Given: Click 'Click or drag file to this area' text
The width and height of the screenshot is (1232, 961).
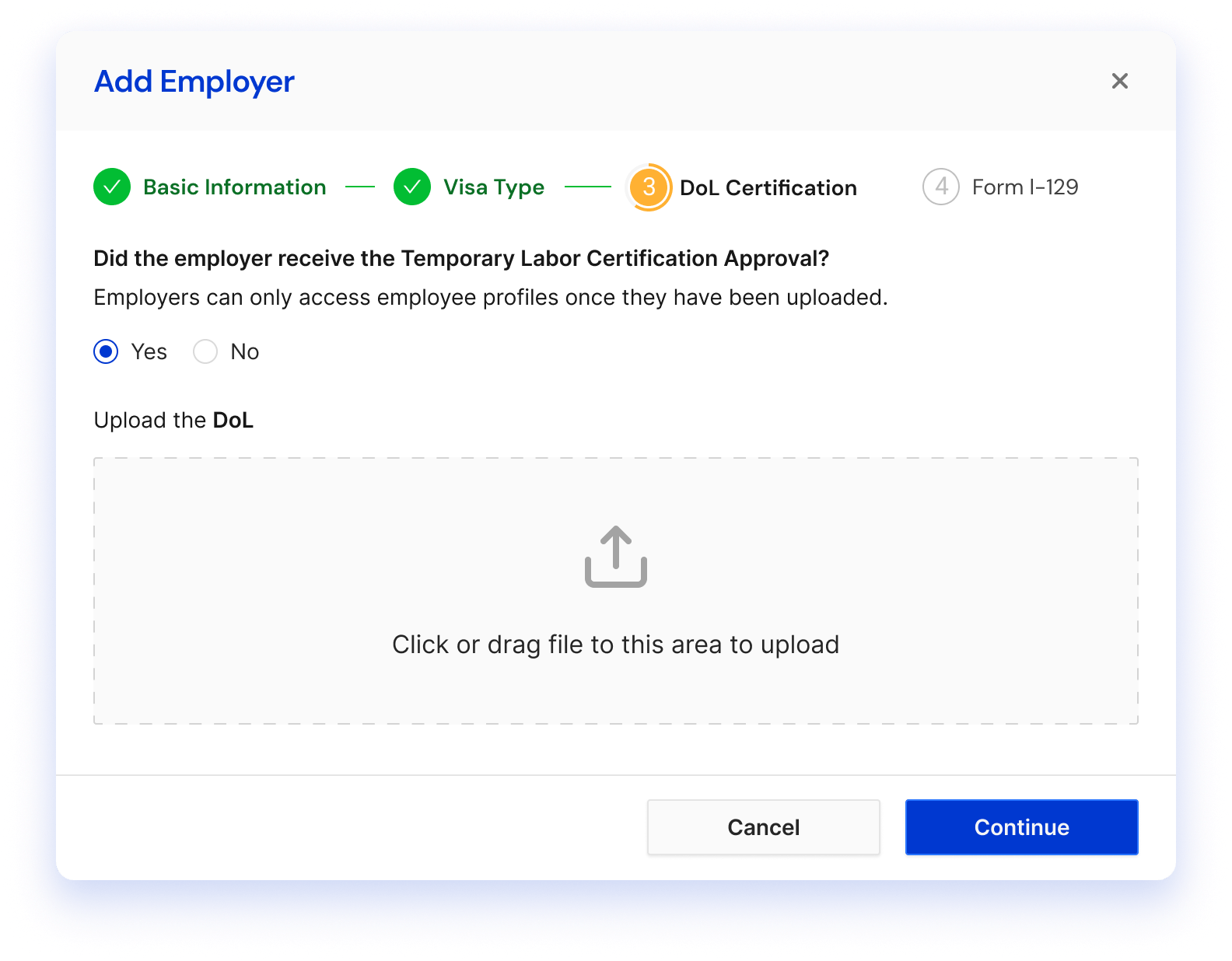Looking at the screenshot, I should click(616, 645).
